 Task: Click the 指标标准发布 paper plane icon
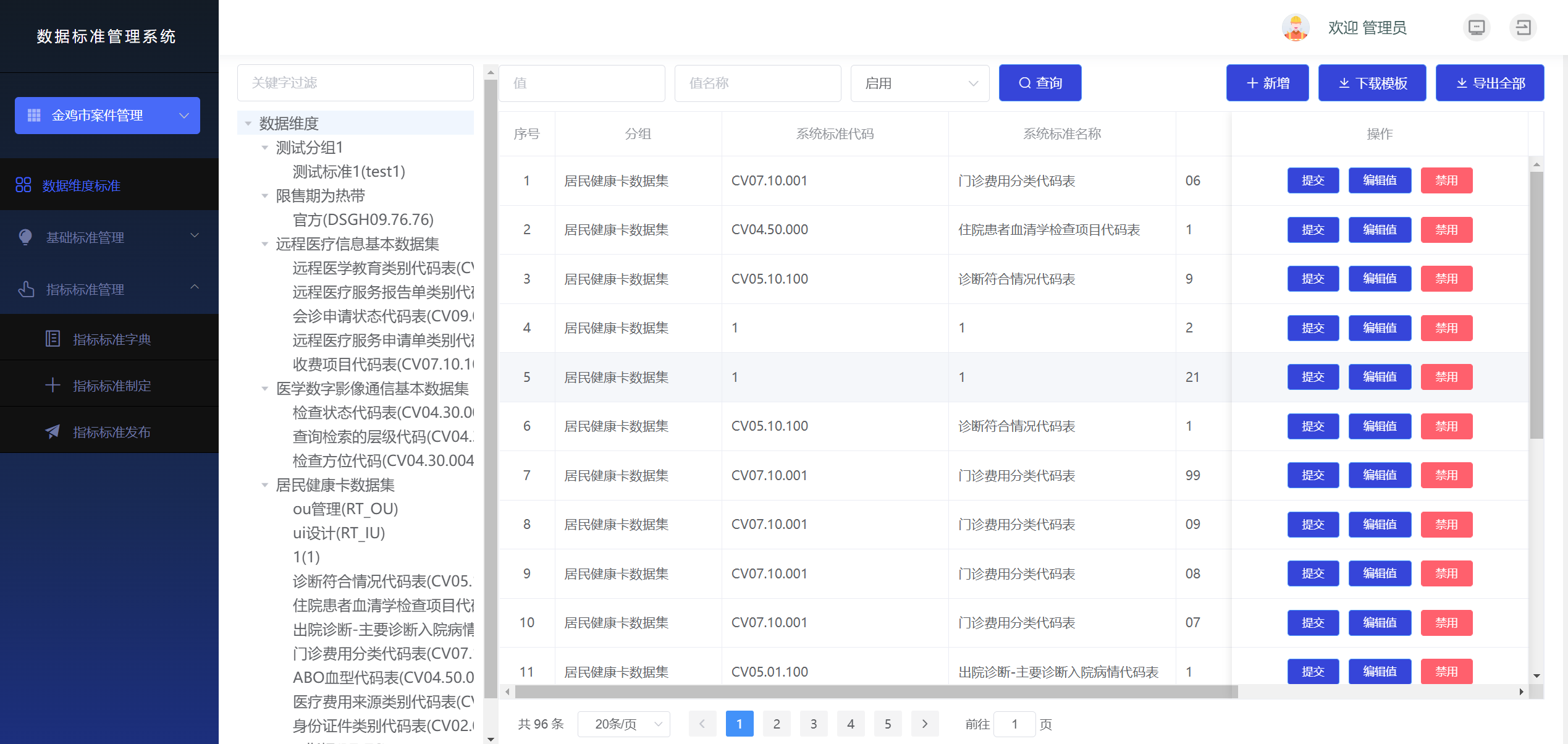coord(53,431)
